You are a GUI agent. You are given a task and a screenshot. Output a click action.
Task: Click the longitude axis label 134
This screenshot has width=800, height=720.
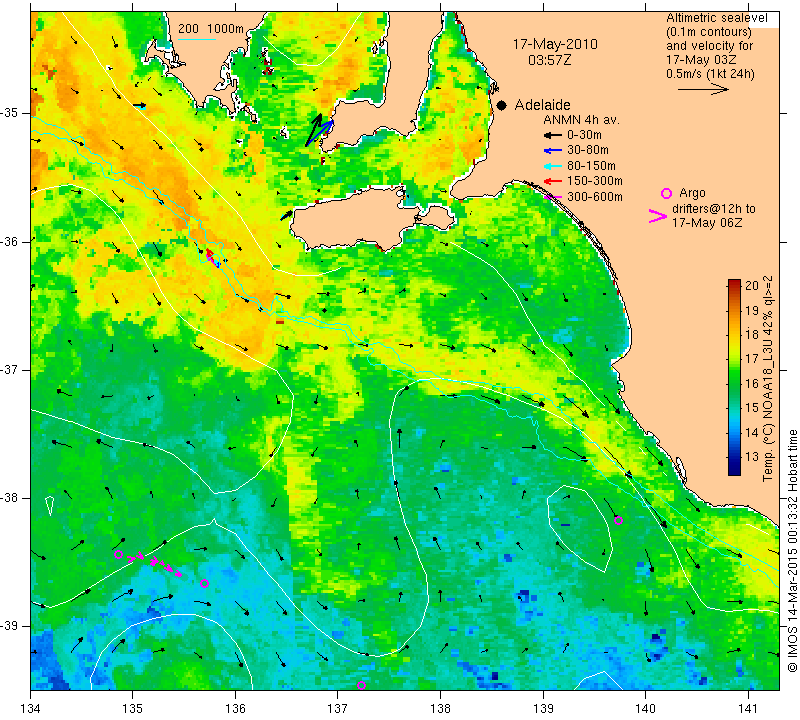(x=31, y=708)
